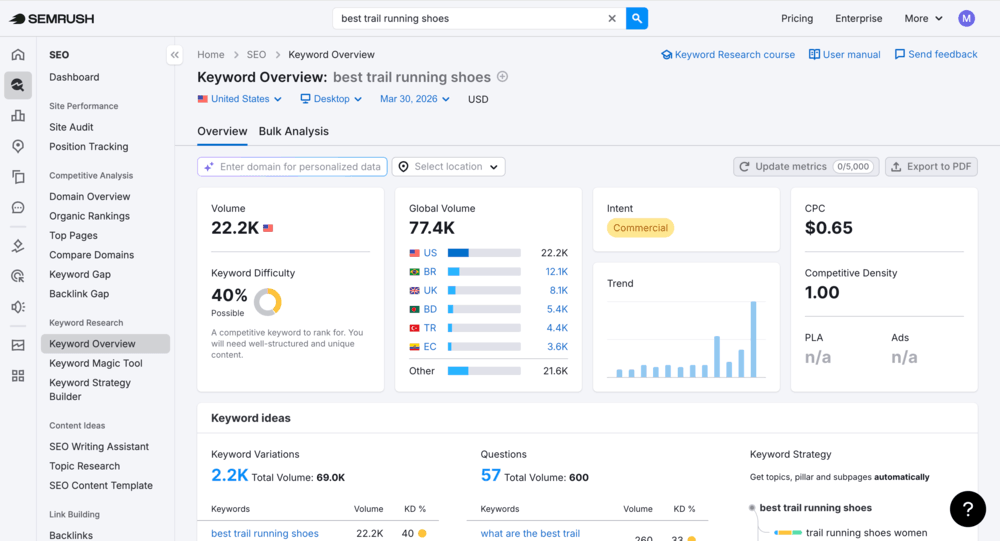
Task: Go to Dashboard in the sidebar
Action: [74, 77]
